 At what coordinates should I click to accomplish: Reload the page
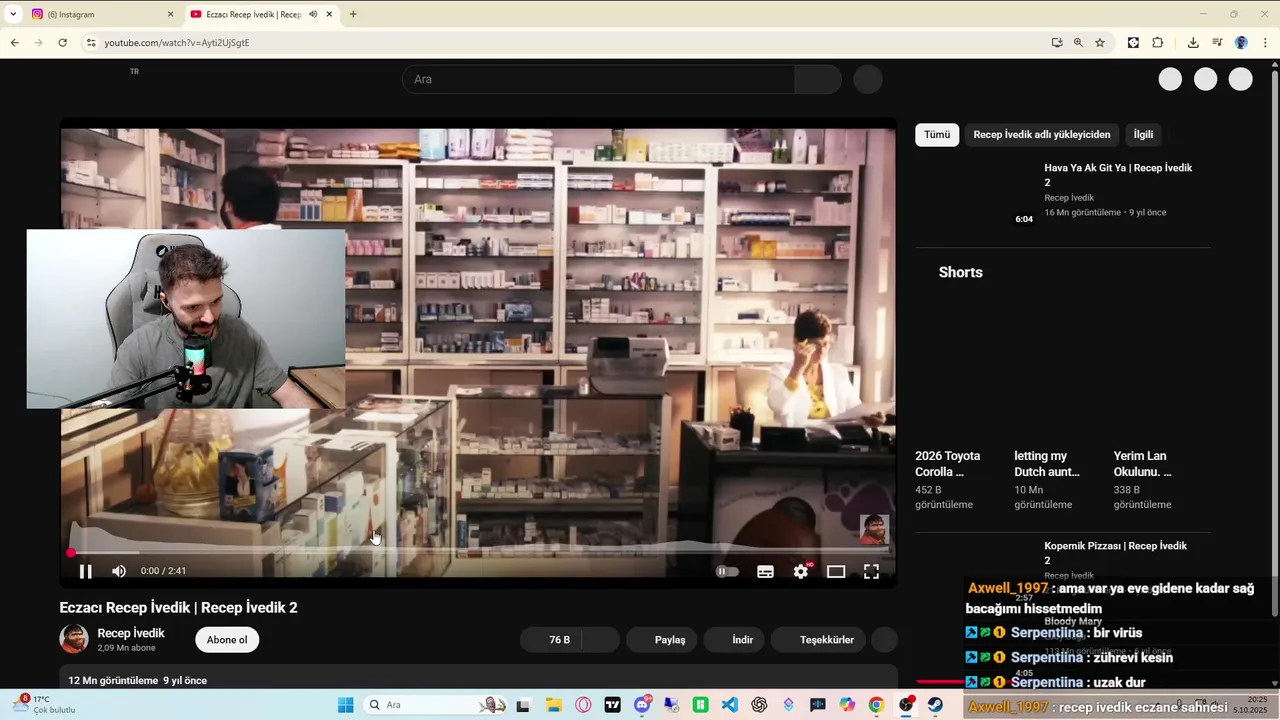(x=62, y=43)
